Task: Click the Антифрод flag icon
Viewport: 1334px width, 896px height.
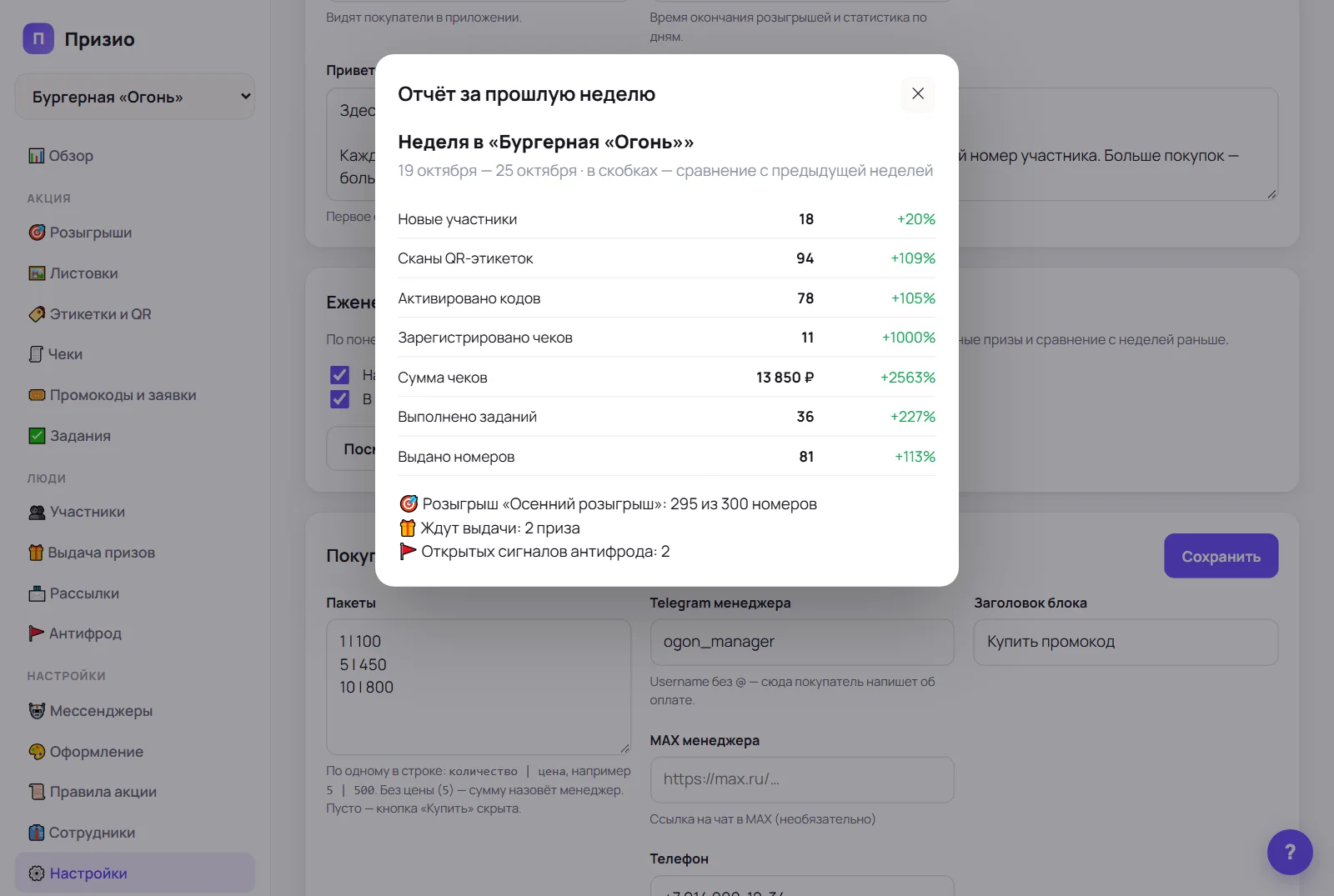Action: pos(36,633)
